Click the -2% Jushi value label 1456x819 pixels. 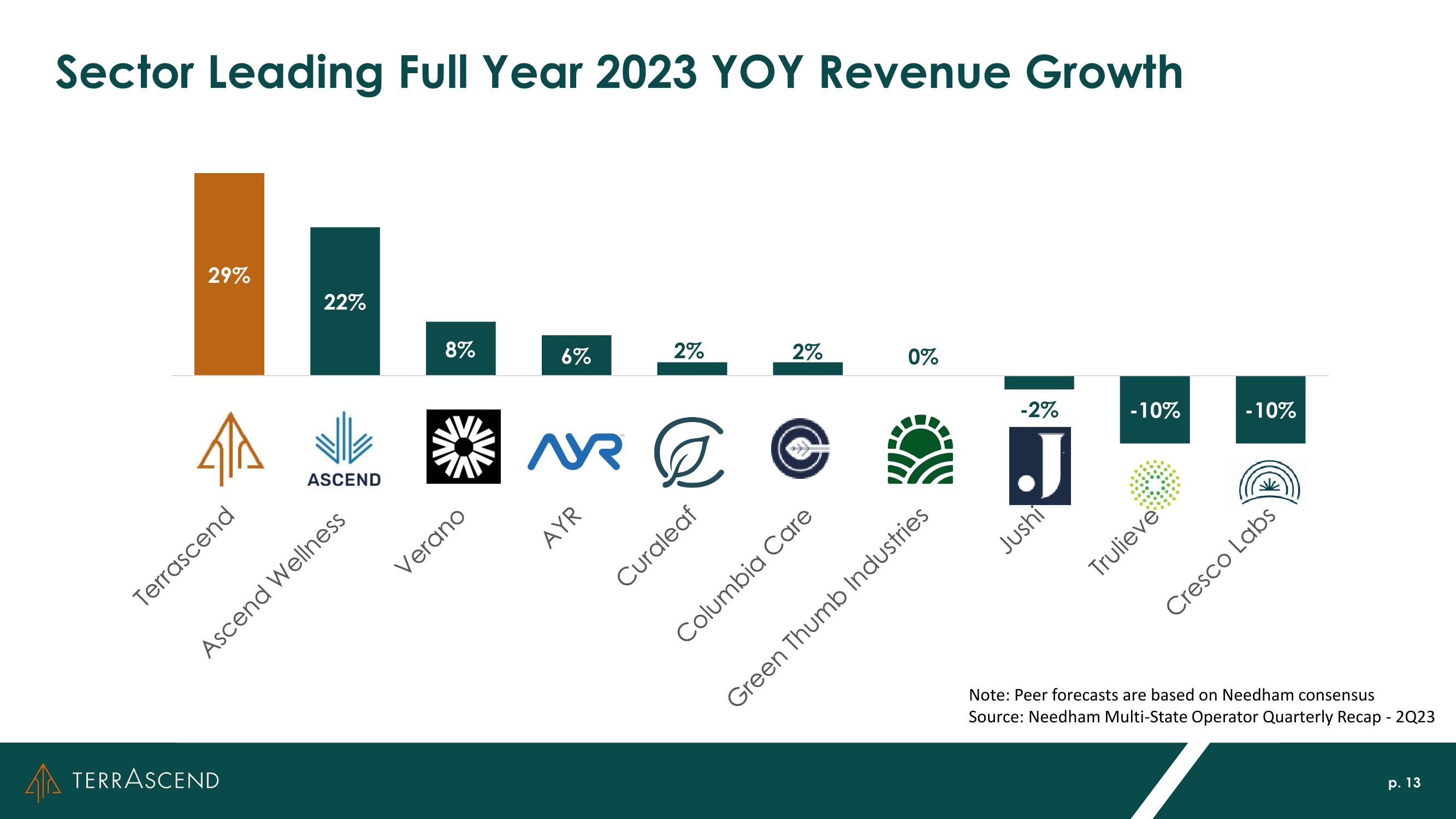coord(1039,409)
